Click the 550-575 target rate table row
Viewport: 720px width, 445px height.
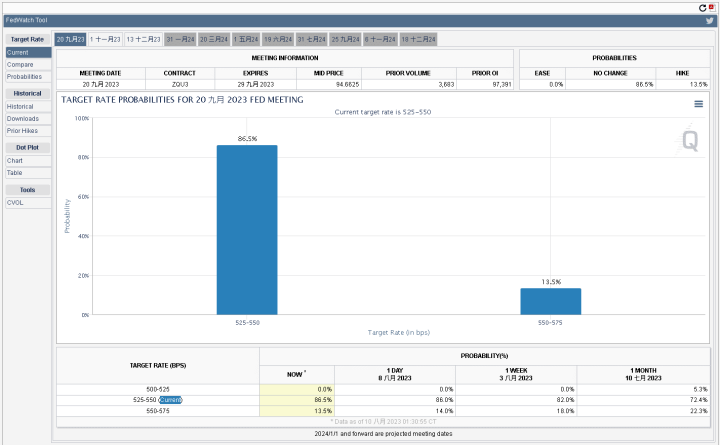[383, 411]
